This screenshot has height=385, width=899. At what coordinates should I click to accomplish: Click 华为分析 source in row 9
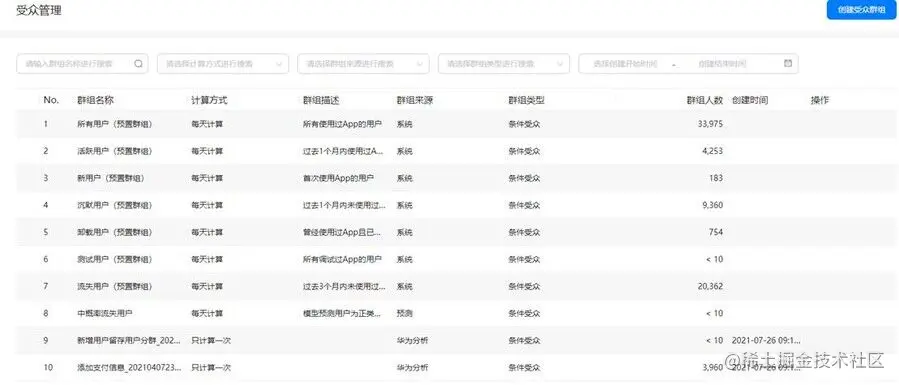[x=412, y=340]
